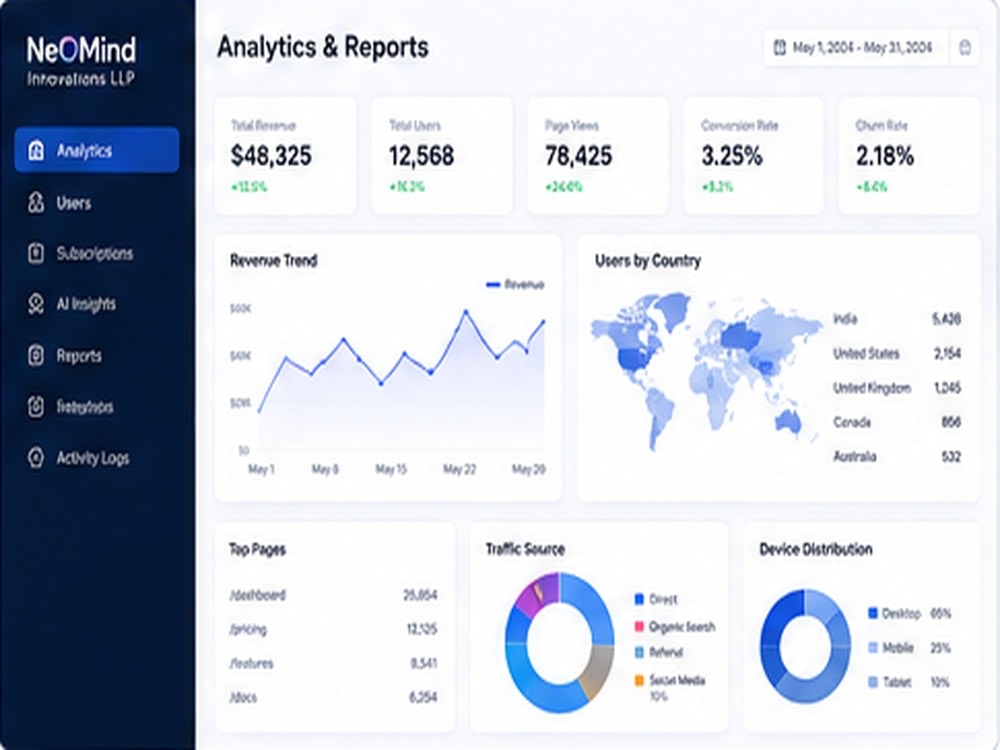Click the Canada country row

click(897, 422)
